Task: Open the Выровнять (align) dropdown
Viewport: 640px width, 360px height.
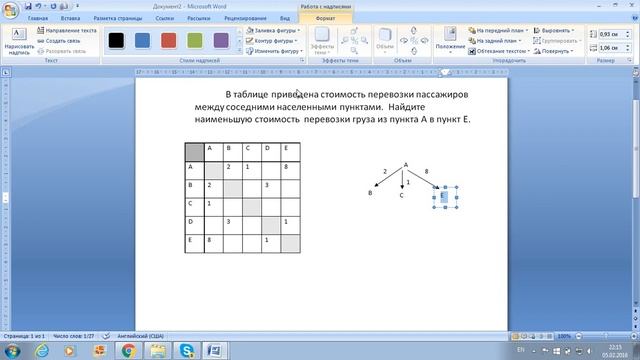Action: 554,31
